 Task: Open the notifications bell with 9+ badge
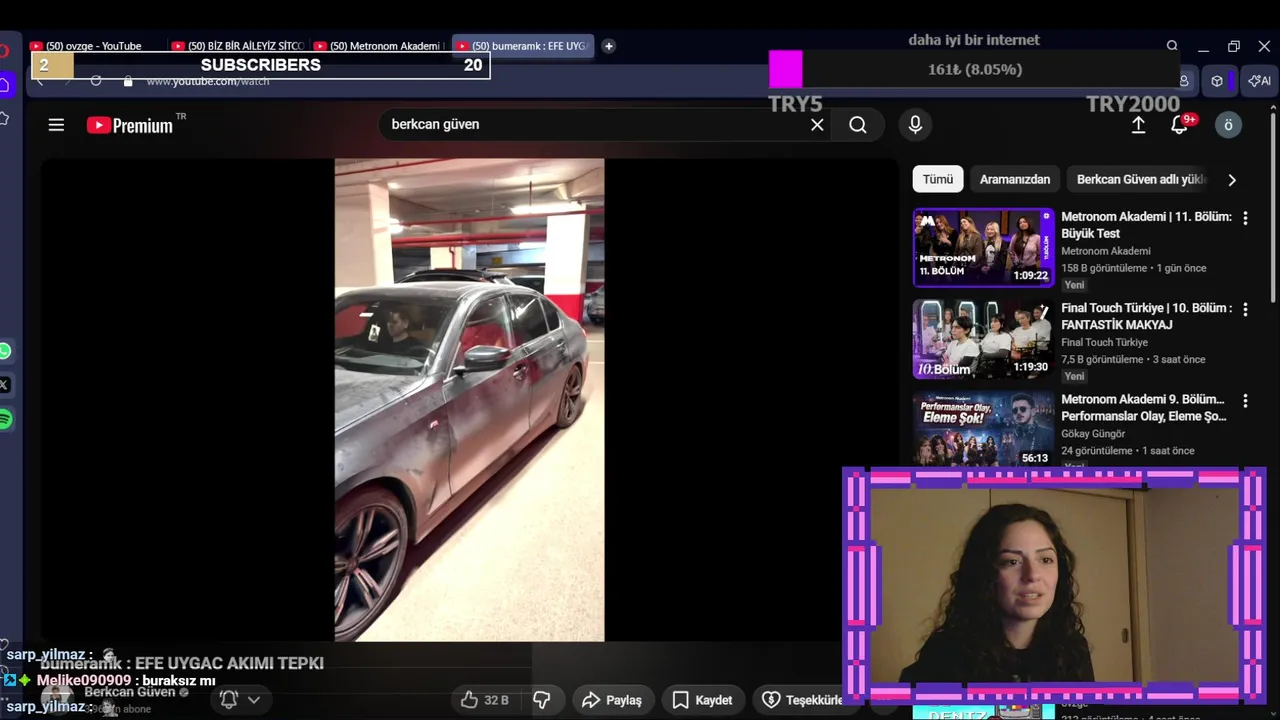click(1180, 125)
